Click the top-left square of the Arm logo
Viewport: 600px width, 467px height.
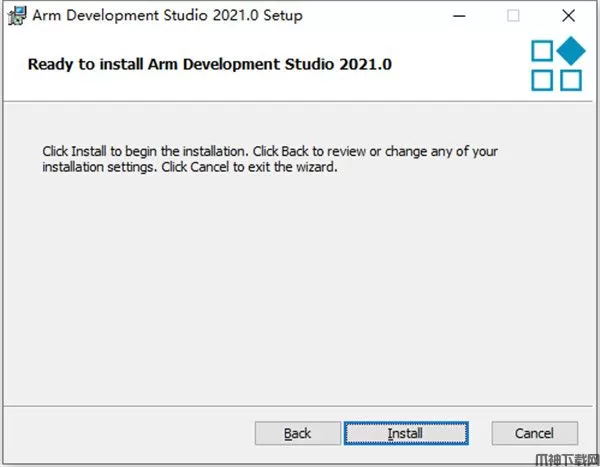pyautogui.click(x=542, y=52)
